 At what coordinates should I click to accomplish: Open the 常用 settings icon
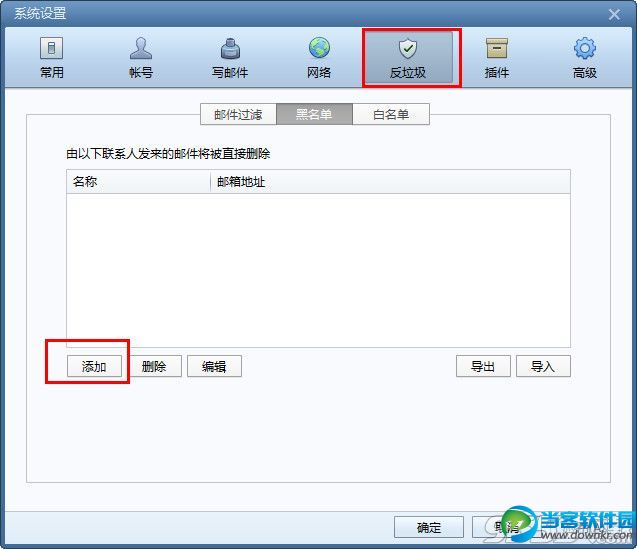pos(51,48)
